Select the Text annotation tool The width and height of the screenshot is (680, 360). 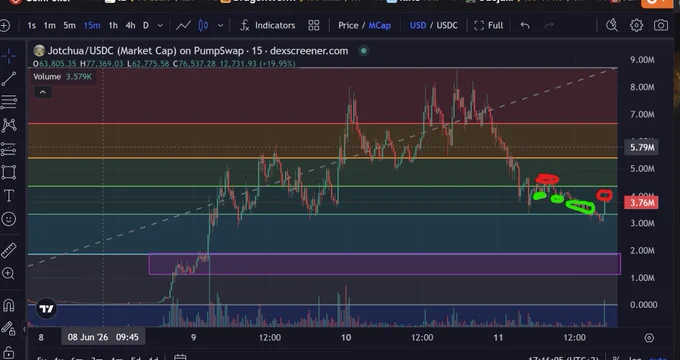tap(9, 196)
